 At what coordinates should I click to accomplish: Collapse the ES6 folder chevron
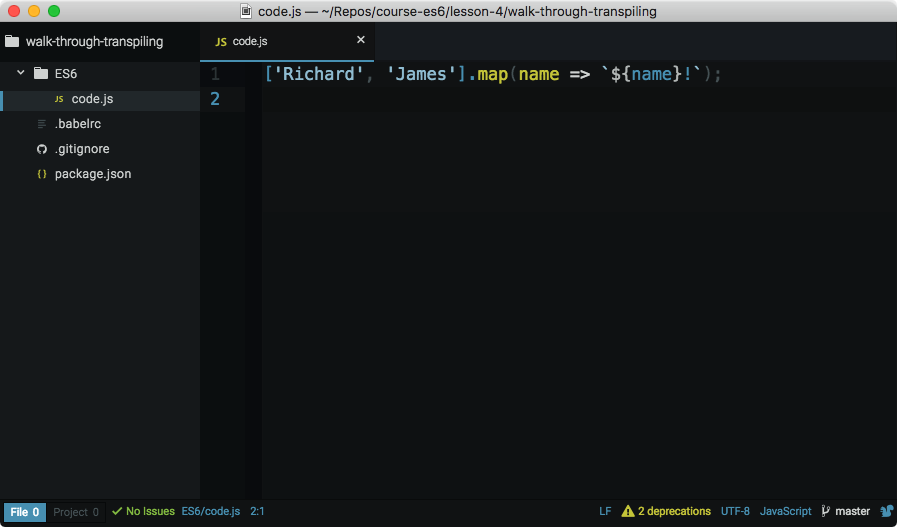[x=21, y=74]
